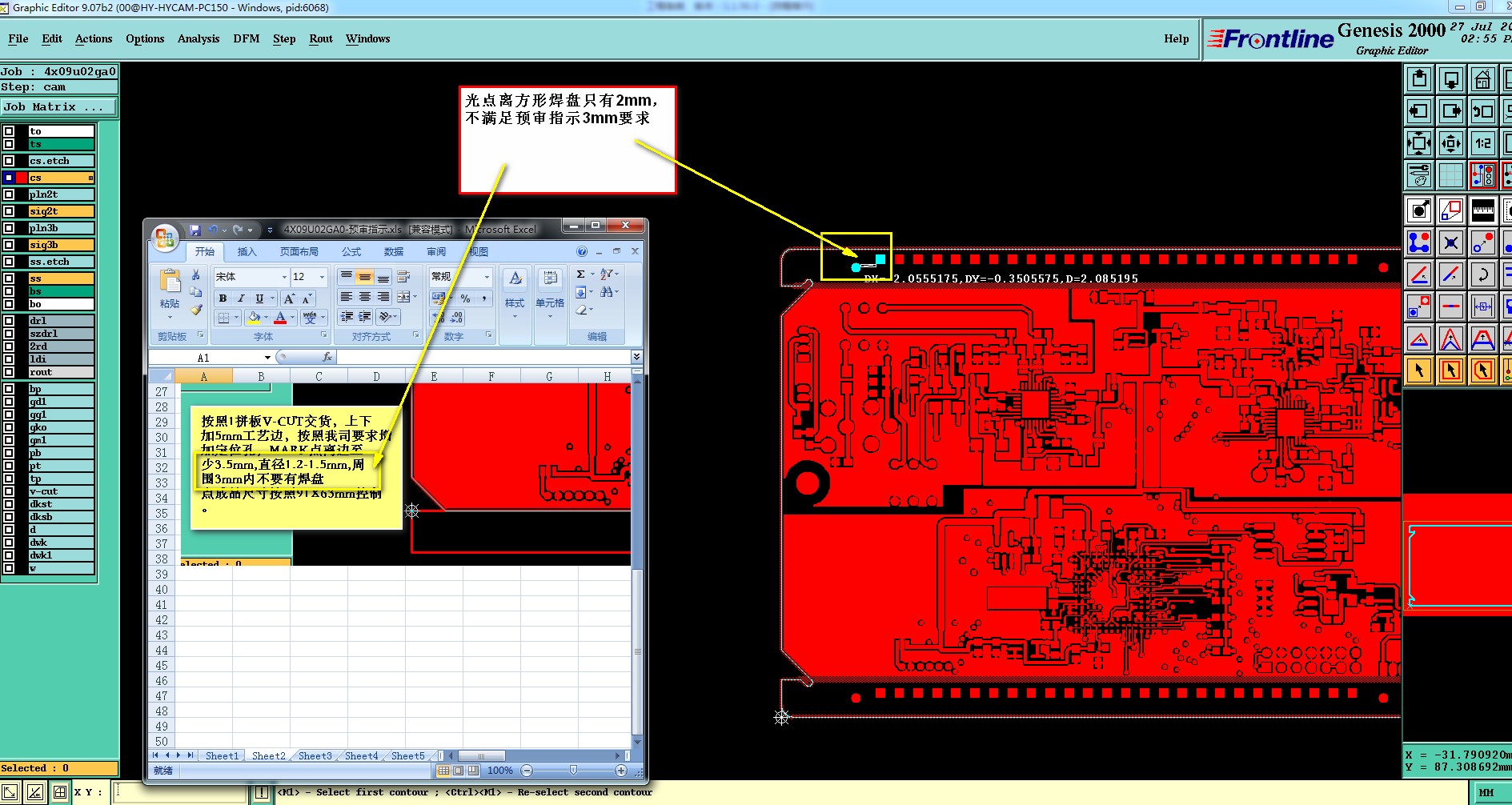This screenshot has width=1512, height=805.
Task: Click the Excel Bold button
Action: (223, 298)
